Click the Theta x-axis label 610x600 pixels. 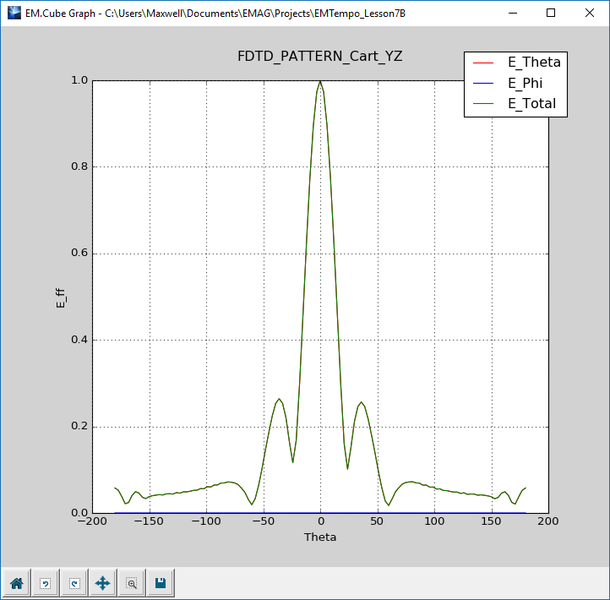[320, 537]
